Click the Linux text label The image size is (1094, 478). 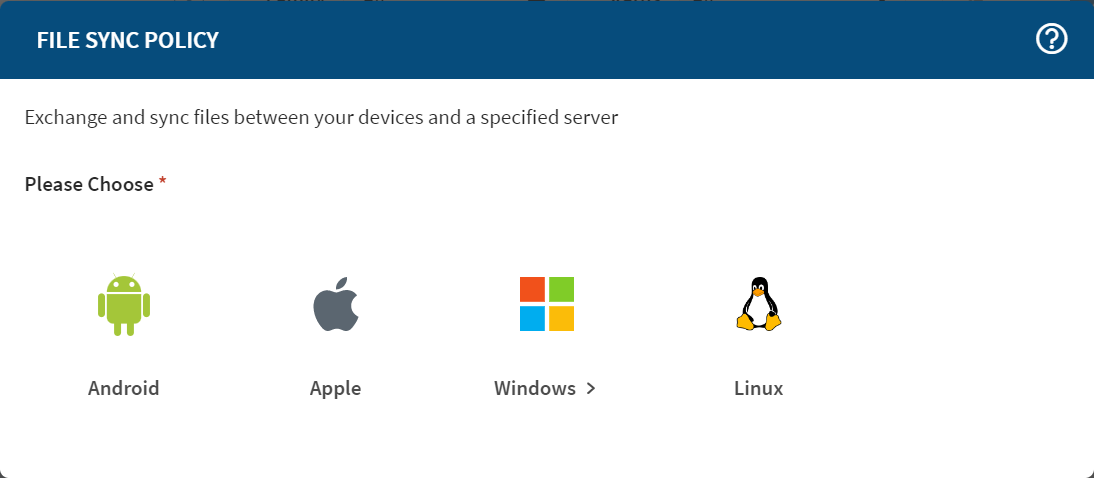[758, 389]
